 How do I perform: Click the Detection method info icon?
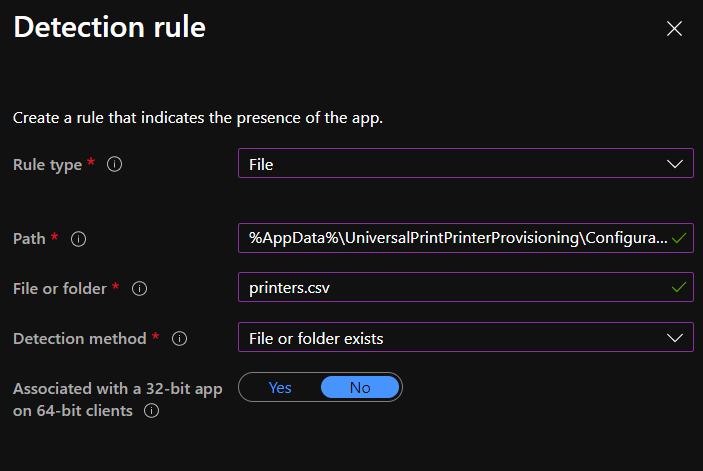(x=180, y=339)
